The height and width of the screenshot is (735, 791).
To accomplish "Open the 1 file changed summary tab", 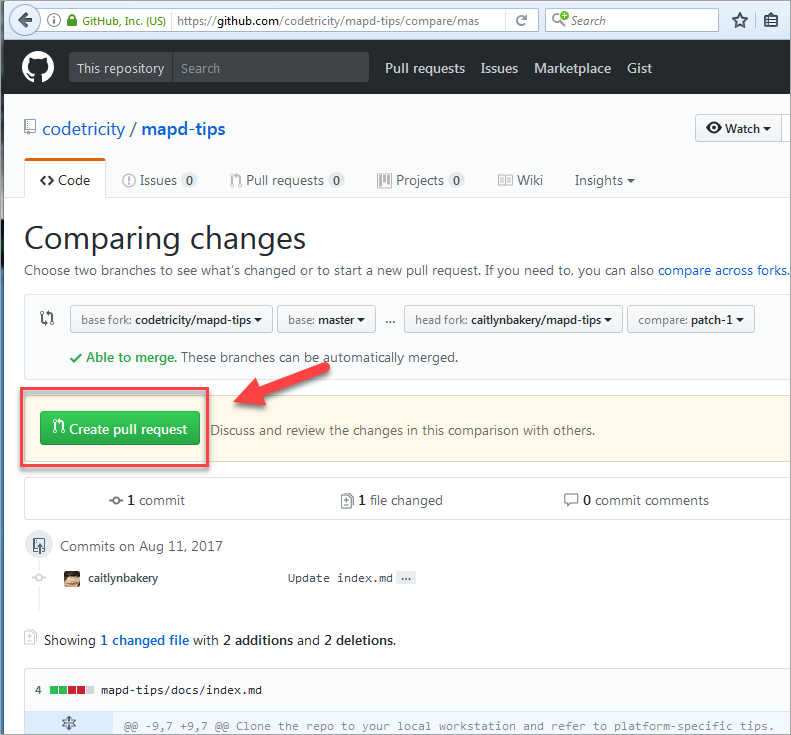I will coord(391,500).
